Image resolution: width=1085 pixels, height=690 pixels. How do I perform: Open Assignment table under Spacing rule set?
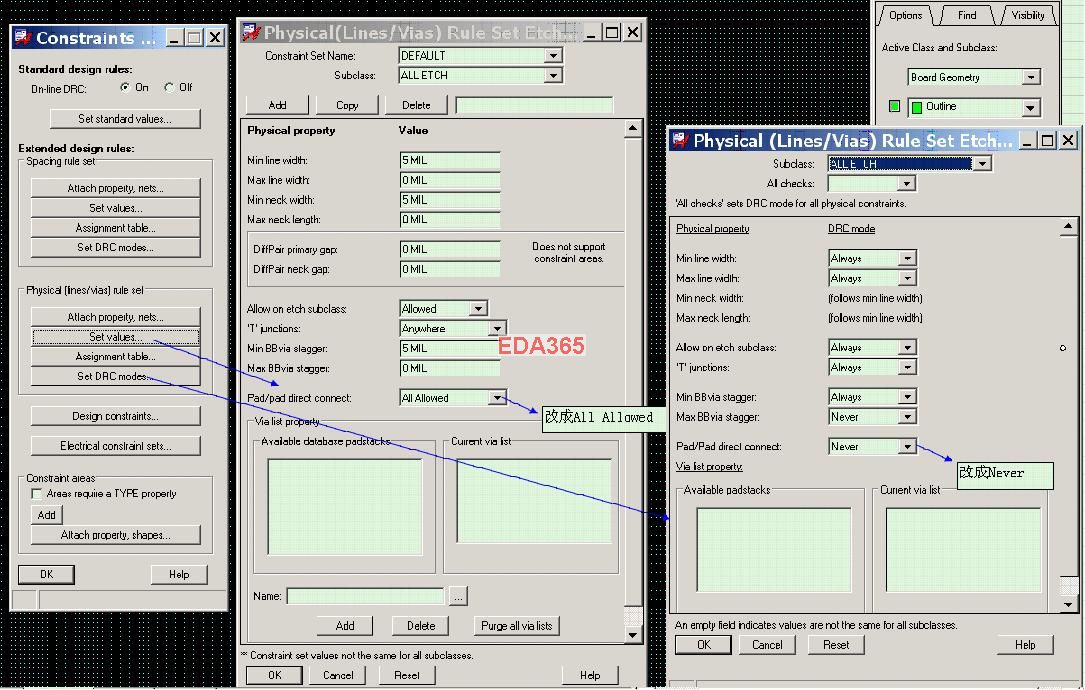116,228
